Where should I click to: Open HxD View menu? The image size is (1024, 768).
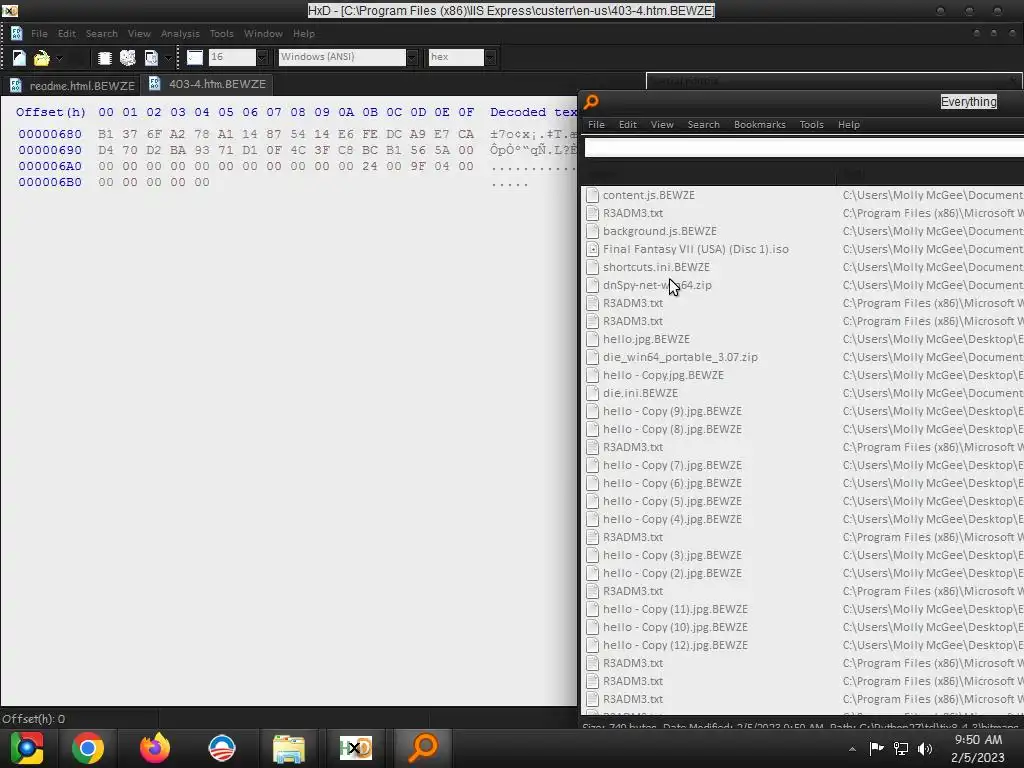pos(139,33)
